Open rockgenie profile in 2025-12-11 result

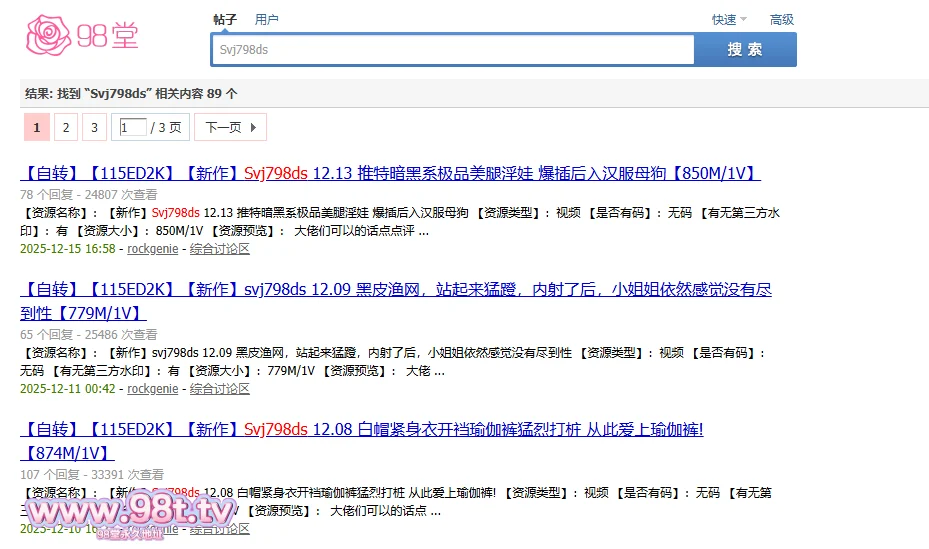[153, 389]
